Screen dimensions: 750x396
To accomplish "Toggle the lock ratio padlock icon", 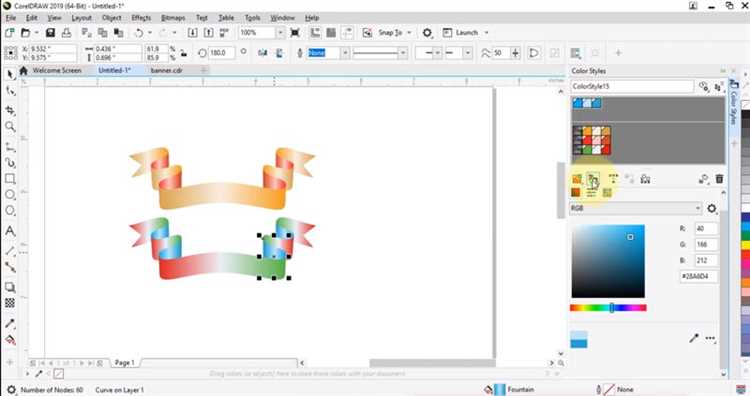I will point(184,53).
